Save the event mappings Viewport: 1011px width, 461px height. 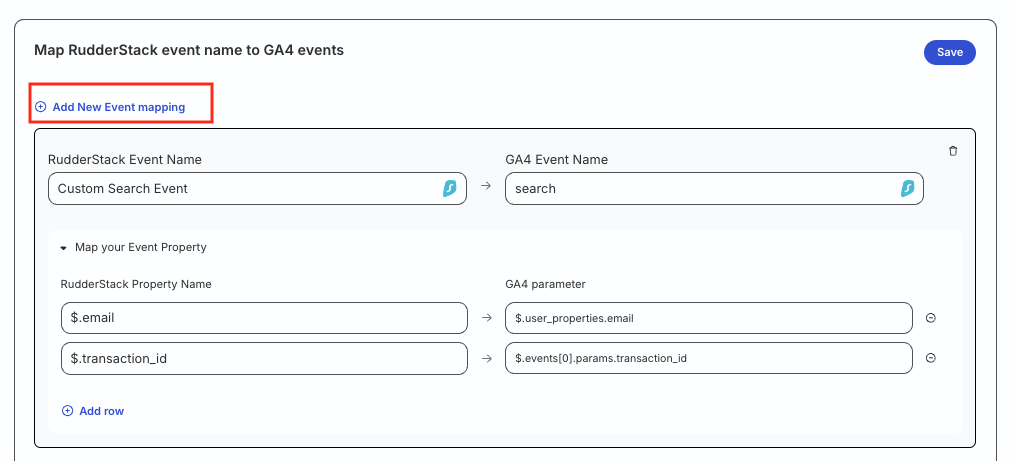pyautogui.click(x=950, y=52)
